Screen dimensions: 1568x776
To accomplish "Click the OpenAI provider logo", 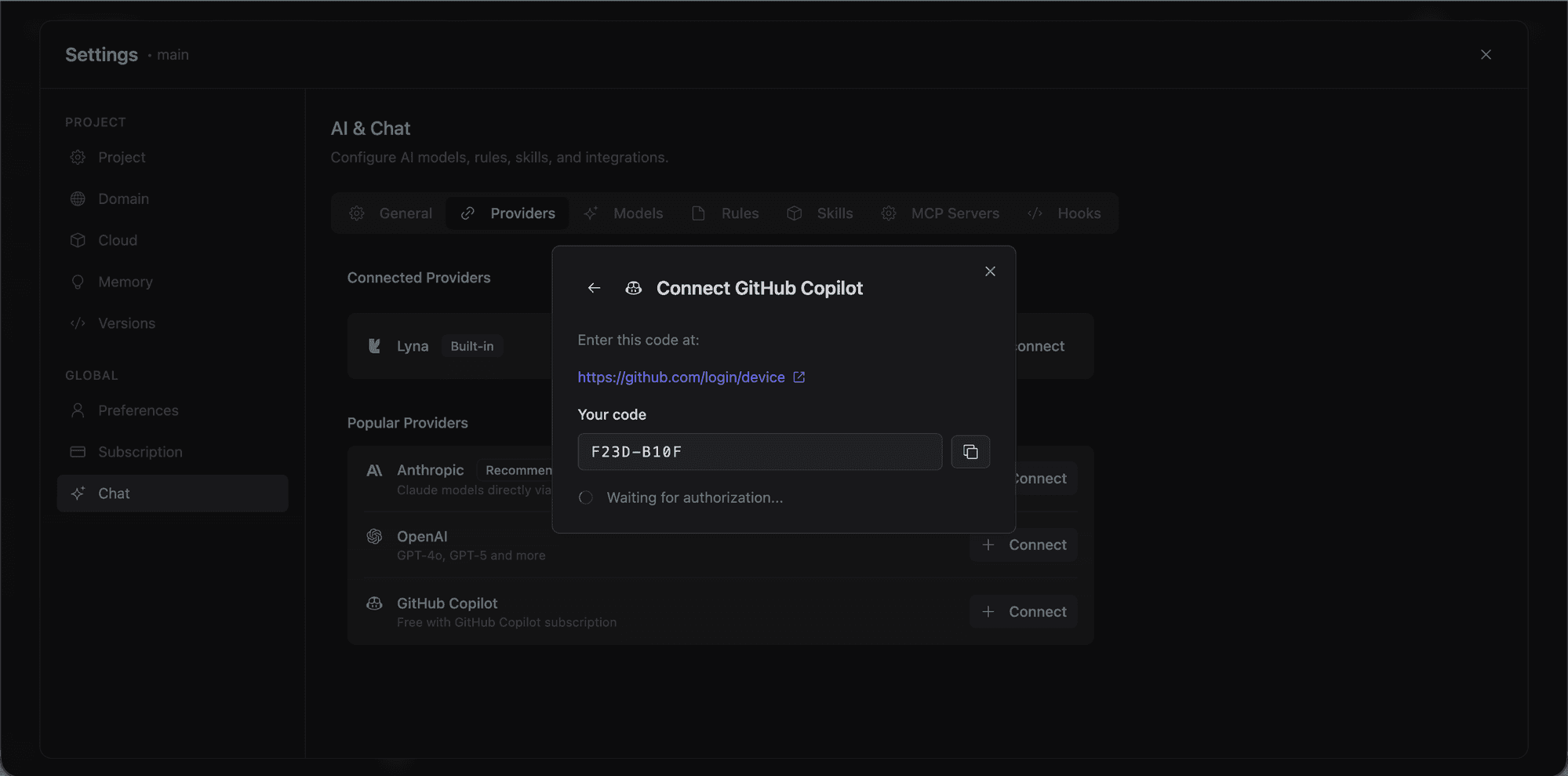I will [374, 537].
